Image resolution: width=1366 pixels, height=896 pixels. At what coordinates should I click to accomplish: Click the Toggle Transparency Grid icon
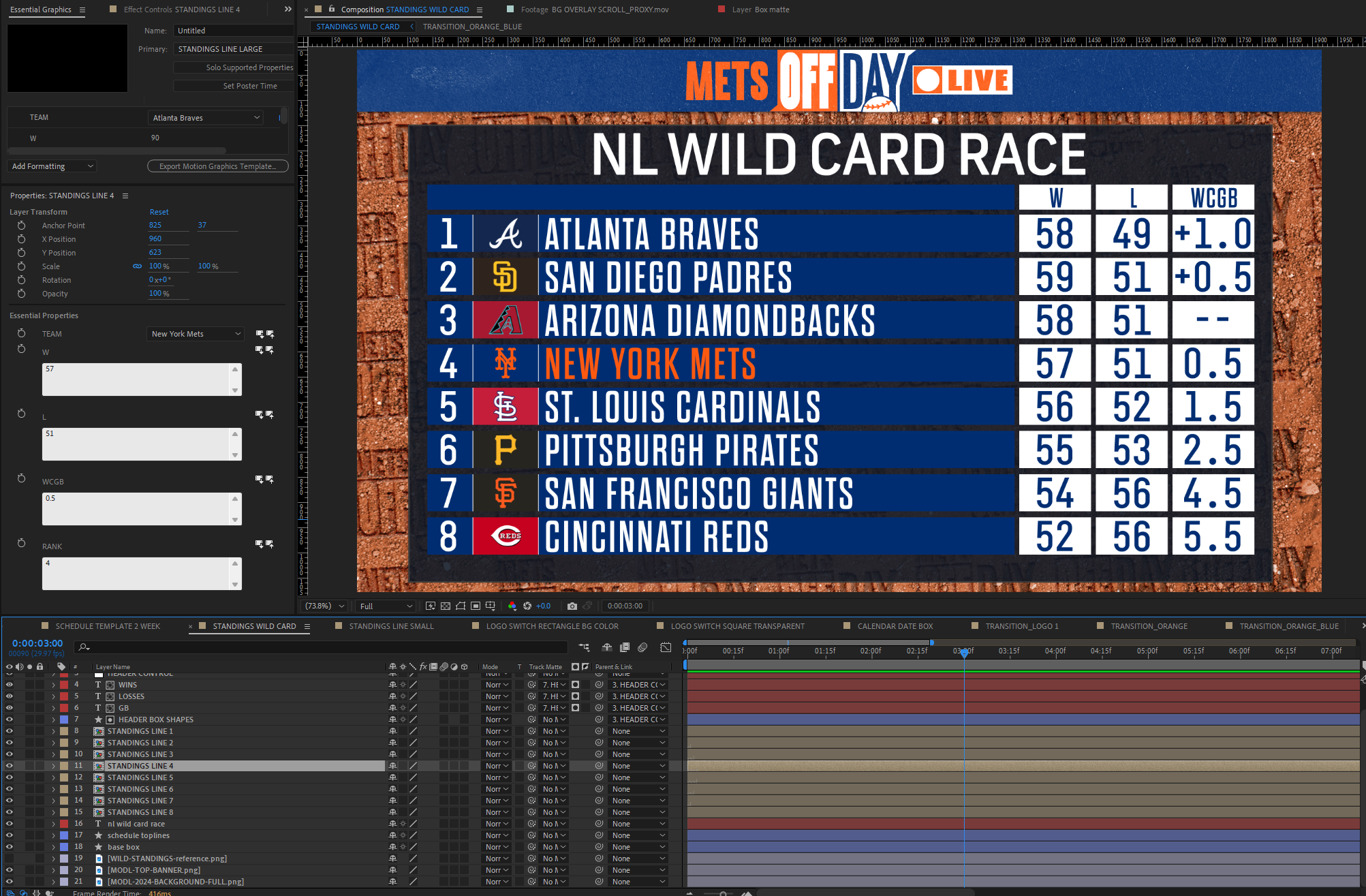pyautogui.click(x=446, y=606)
